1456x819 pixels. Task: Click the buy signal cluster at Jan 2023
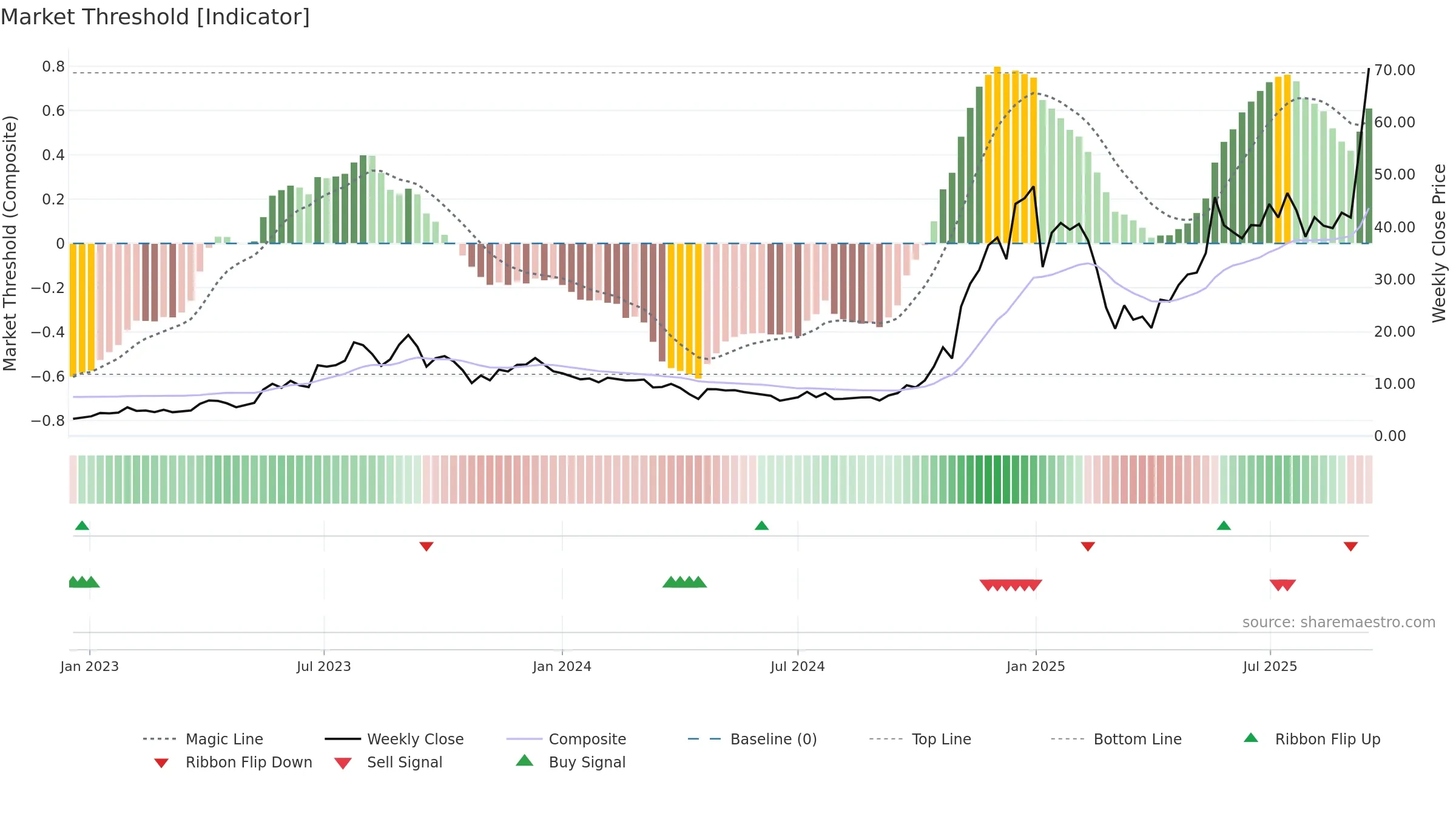tap(84, 582)
